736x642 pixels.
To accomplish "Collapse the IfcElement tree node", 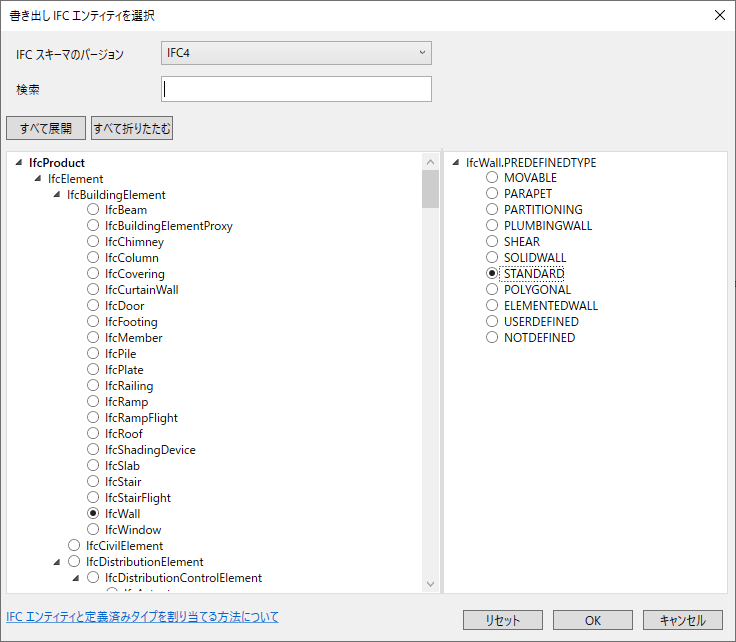I will pyautogui.click(x=38, y=178).
